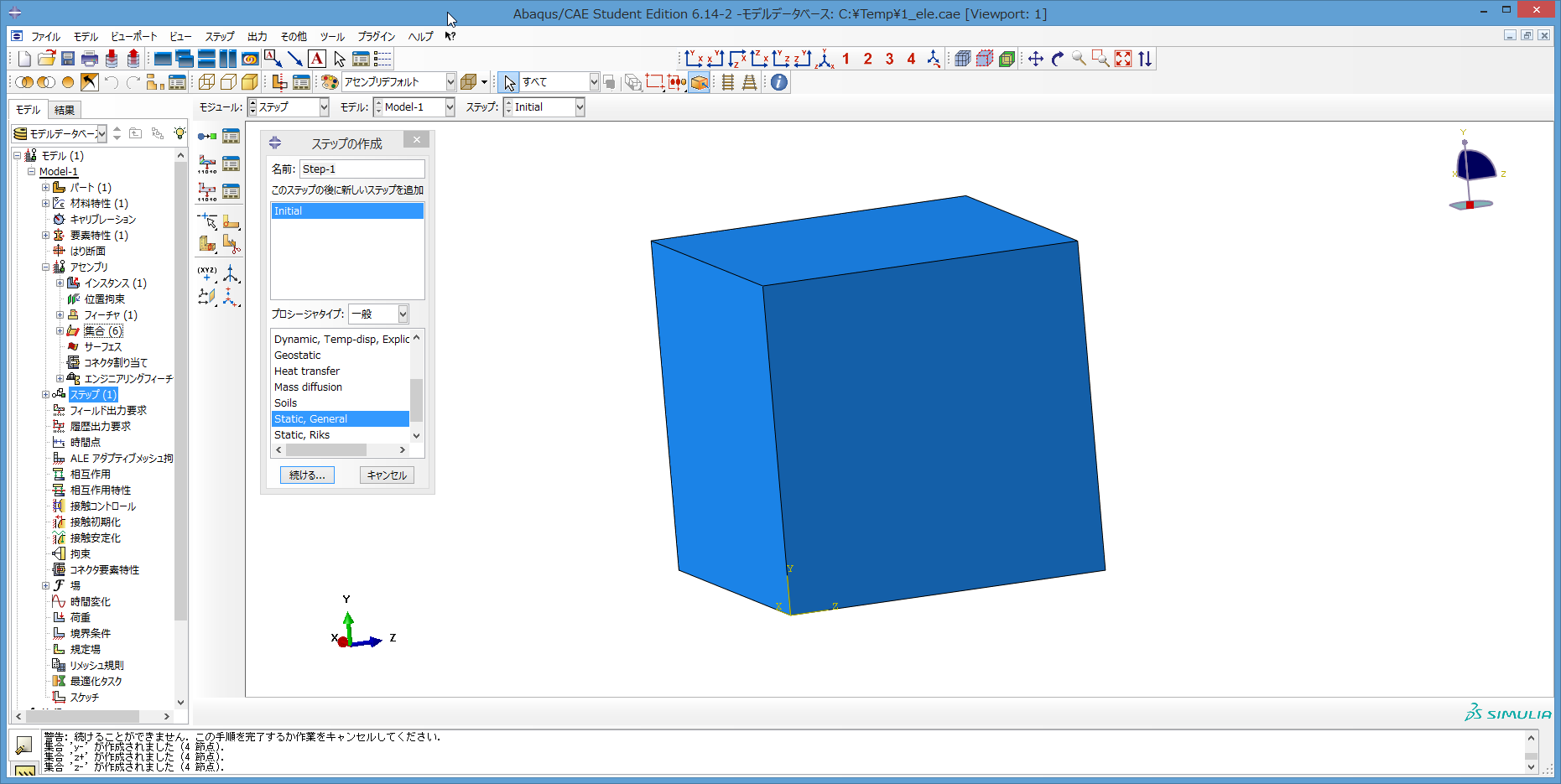
Task: Toggle the highlighted select-from-exterior-entities box icon
Action: coord(699,82)
